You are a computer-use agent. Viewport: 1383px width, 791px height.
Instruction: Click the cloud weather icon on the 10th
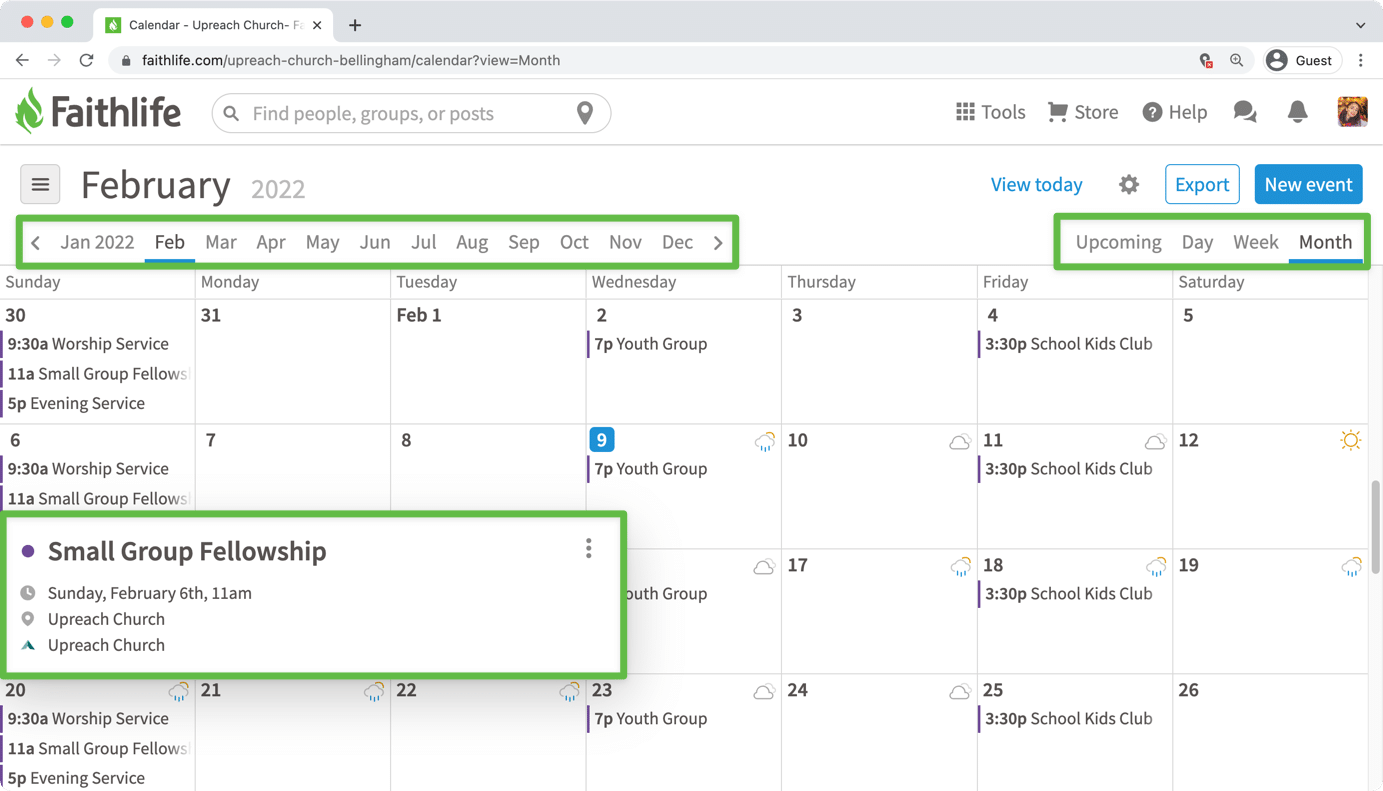pos(960,441)
